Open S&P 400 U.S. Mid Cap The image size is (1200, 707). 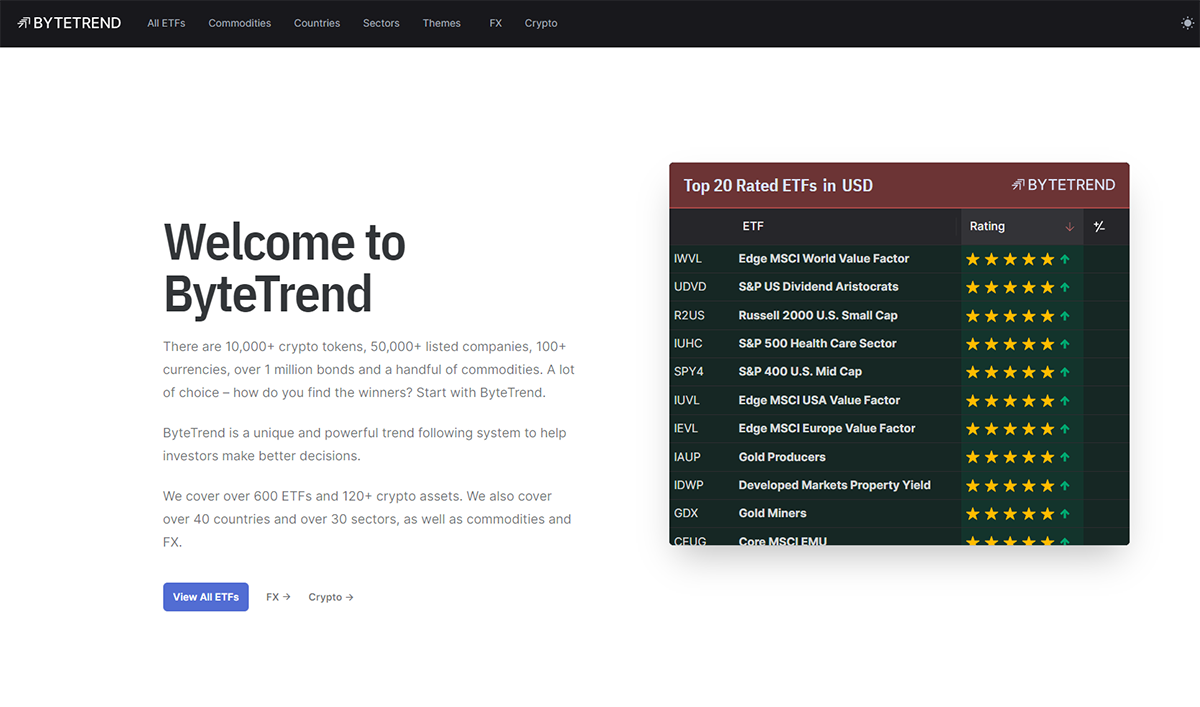pos(800,372)
